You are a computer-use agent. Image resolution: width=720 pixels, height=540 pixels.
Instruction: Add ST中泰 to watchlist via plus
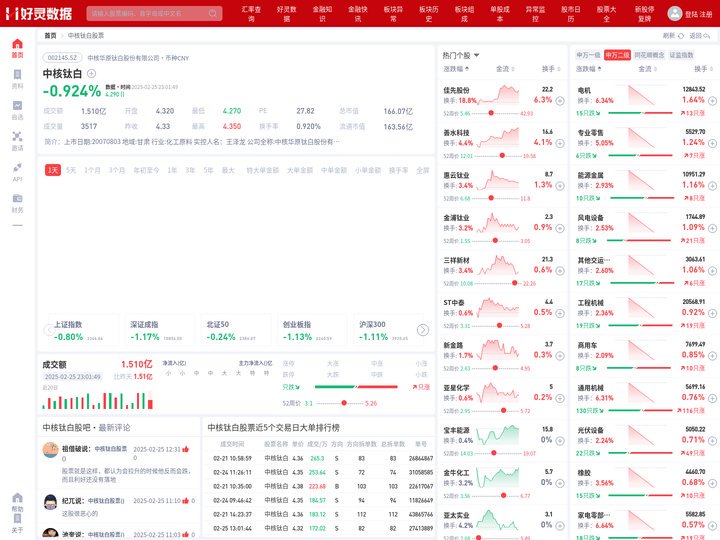tap(560, 313)
